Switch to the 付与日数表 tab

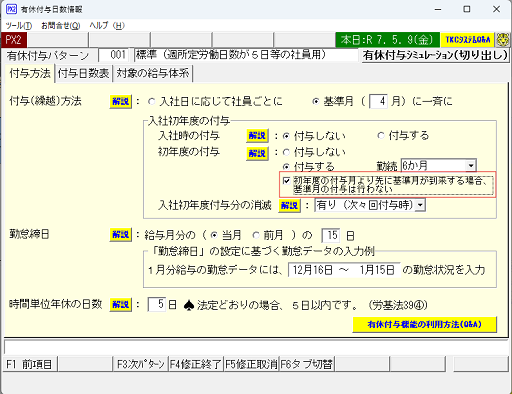coord(83,73)
